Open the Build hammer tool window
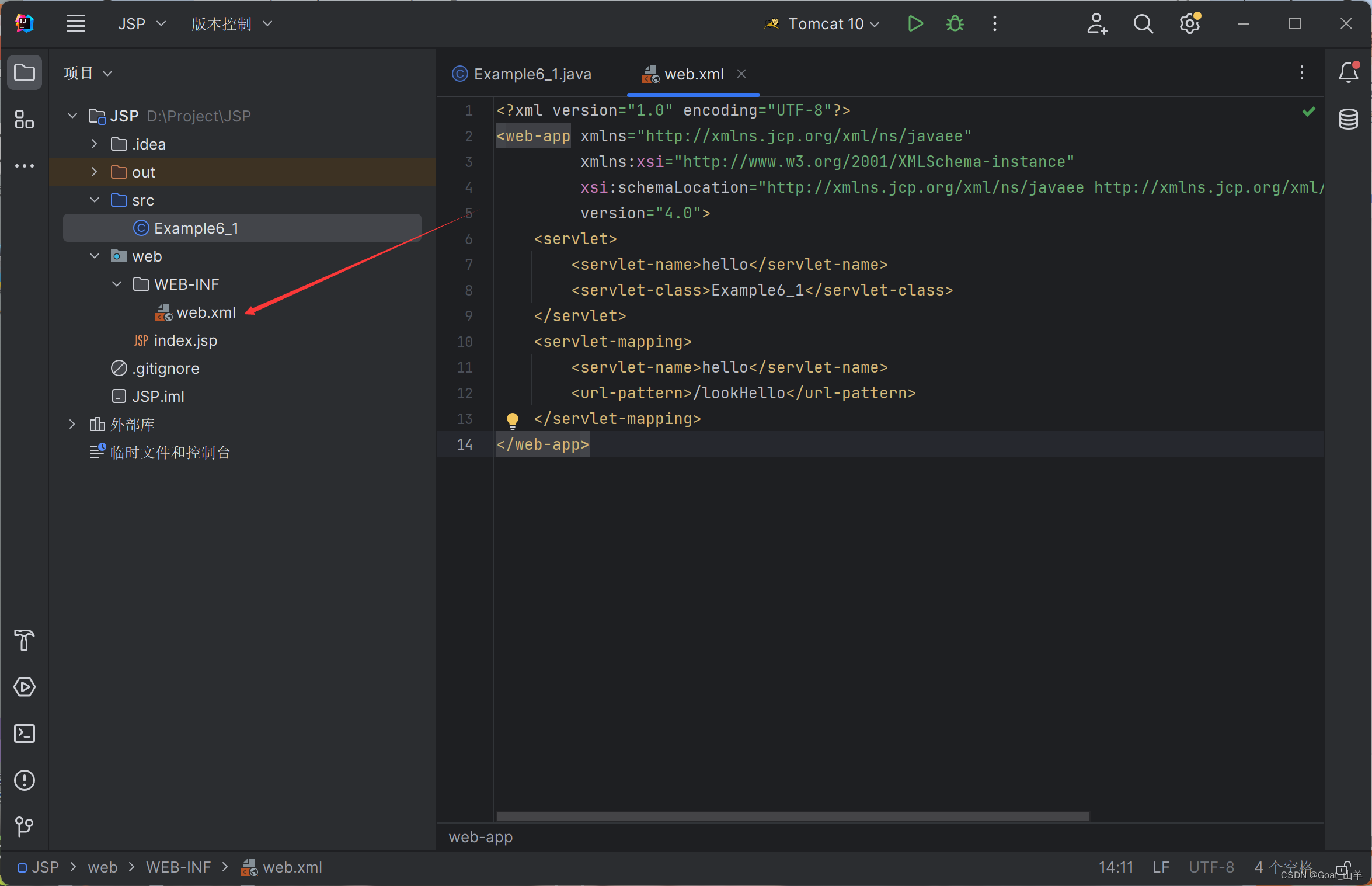 pyautogui.click(x=25, y=640)
